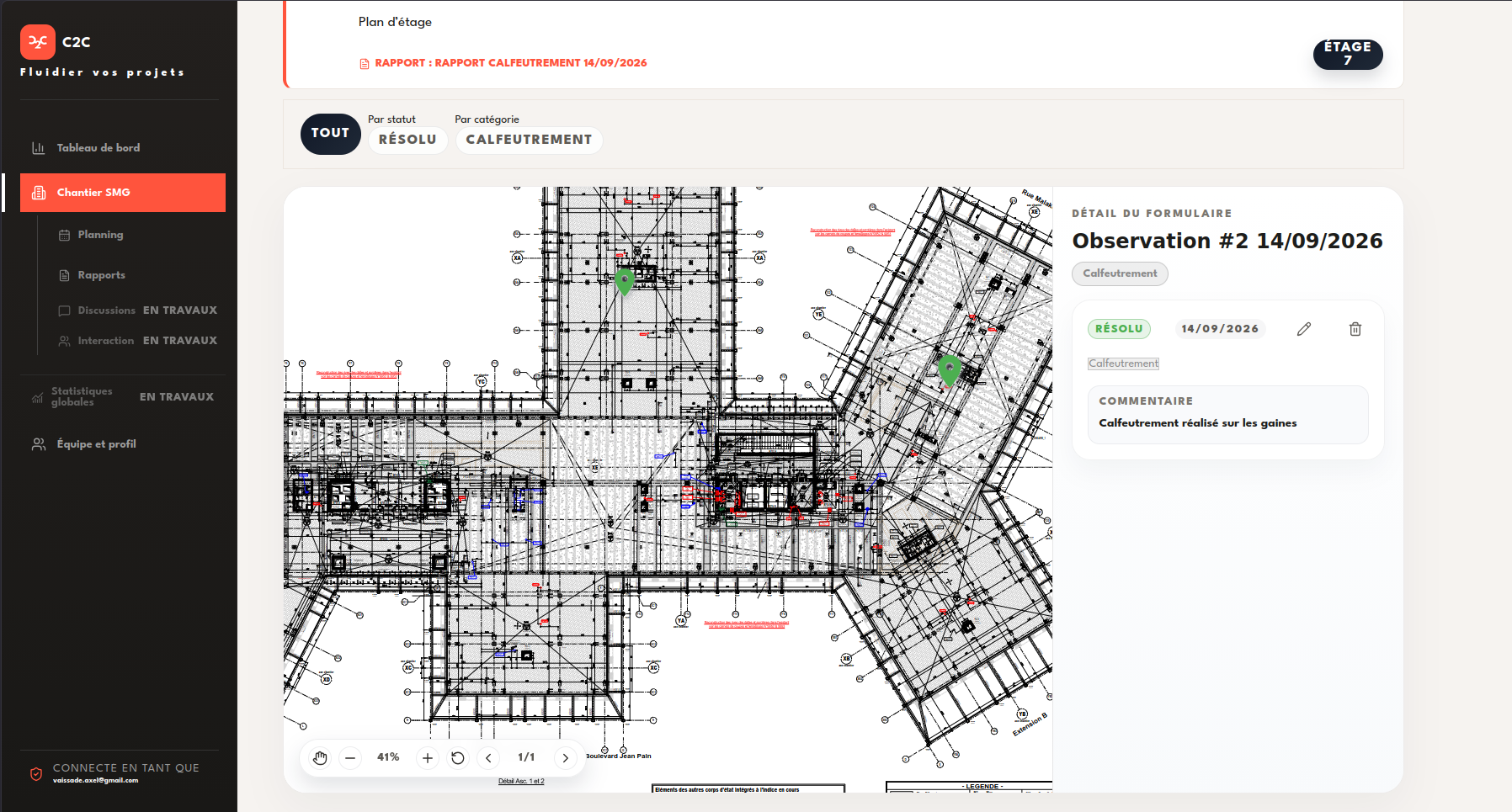The height and width of the screenshot is (812, 1512).
Task: Click the Calfeutrement image placeholder
Action: (1123, 364)
